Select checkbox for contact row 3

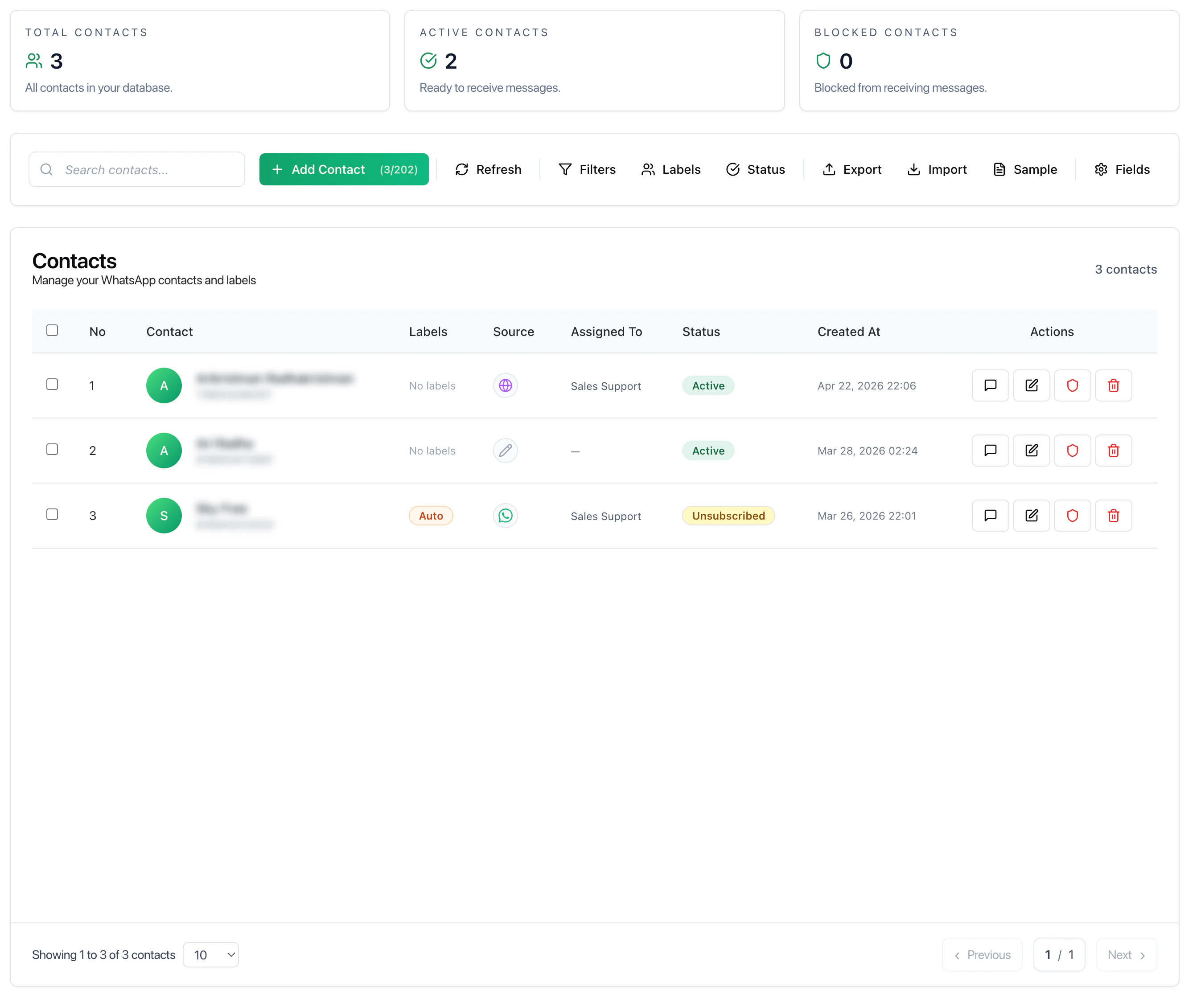[52, 515]
